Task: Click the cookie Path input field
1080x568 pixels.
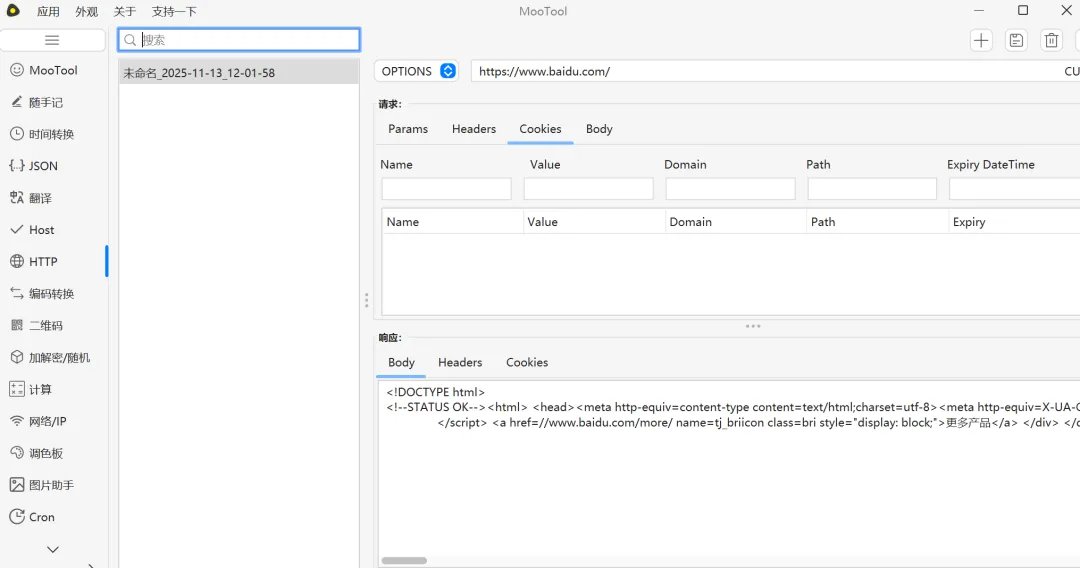Action: point(872,189)
